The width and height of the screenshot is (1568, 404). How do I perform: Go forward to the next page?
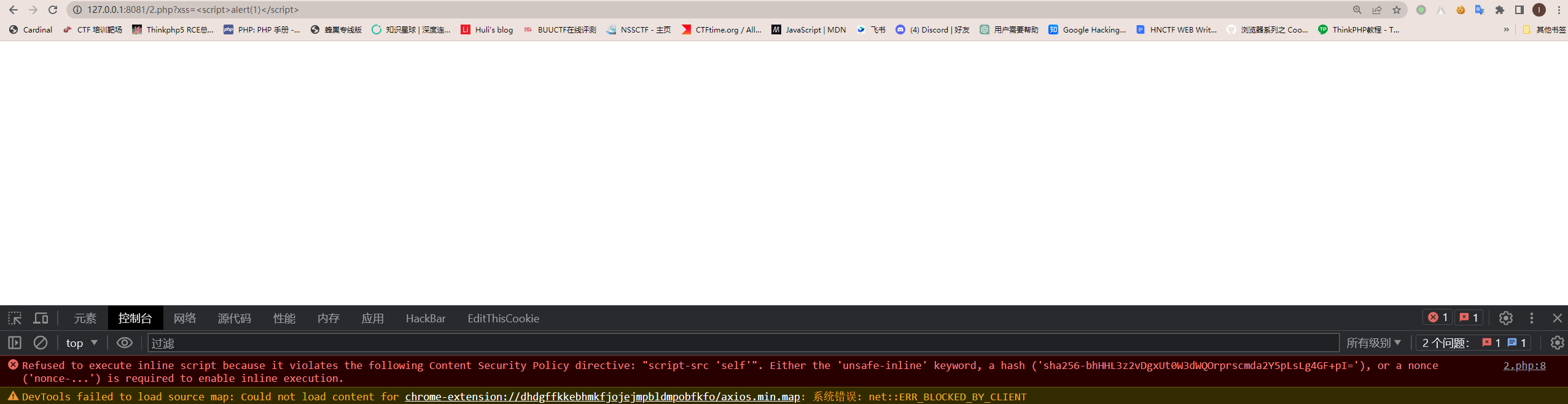pos(33,10)
